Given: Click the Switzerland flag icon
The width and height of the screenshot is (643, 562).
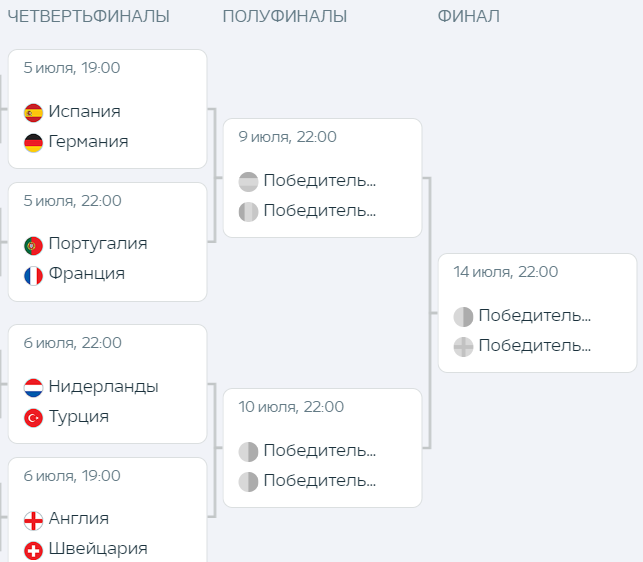Looking at the screenshot, I should [x=33, y=549].
